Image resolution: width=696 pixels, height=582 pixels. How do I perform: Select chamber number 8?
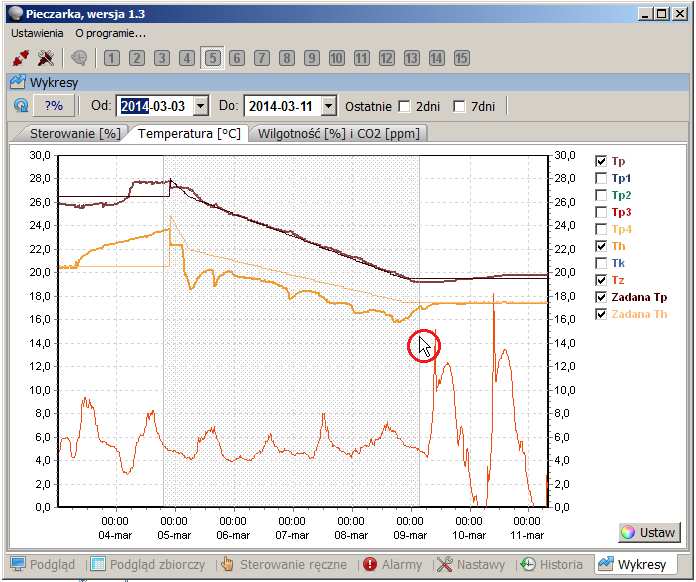tap(287, 58)
